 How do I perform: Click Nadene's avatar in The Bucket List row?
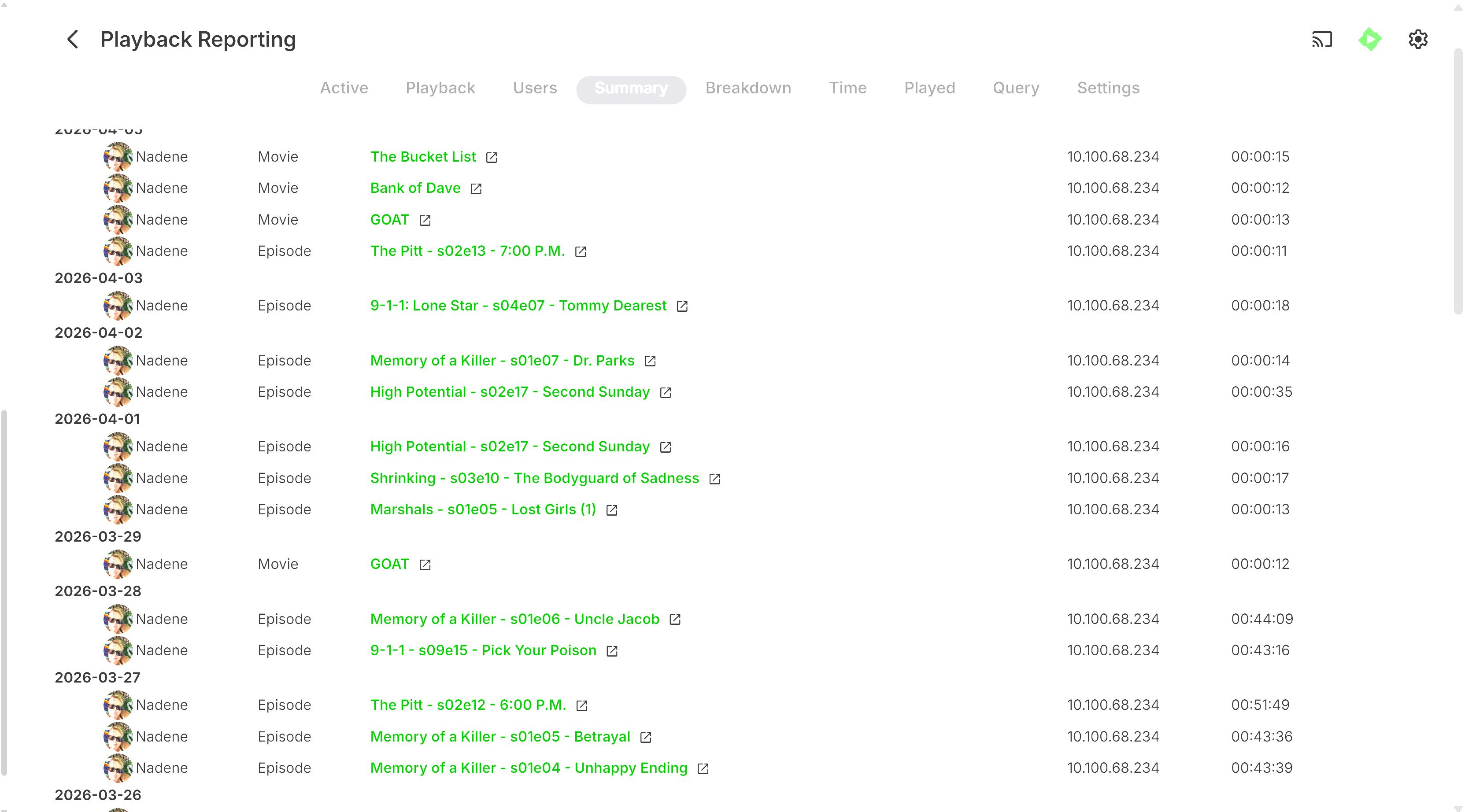click(118, 156)
